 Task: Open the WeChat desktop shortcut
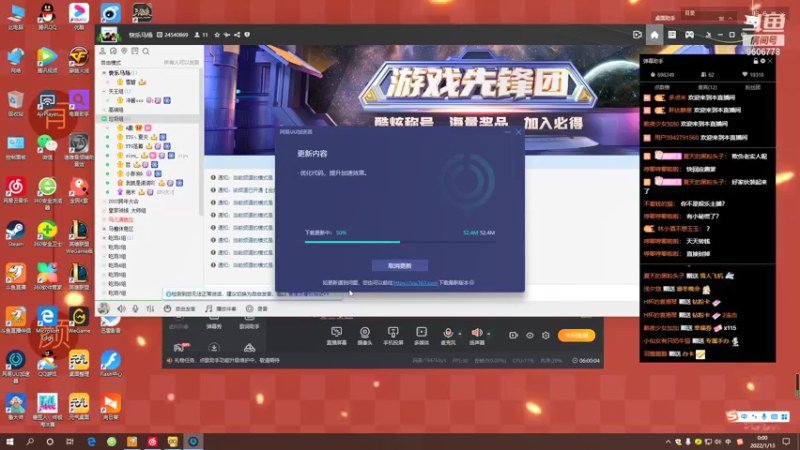click(47, 147)
